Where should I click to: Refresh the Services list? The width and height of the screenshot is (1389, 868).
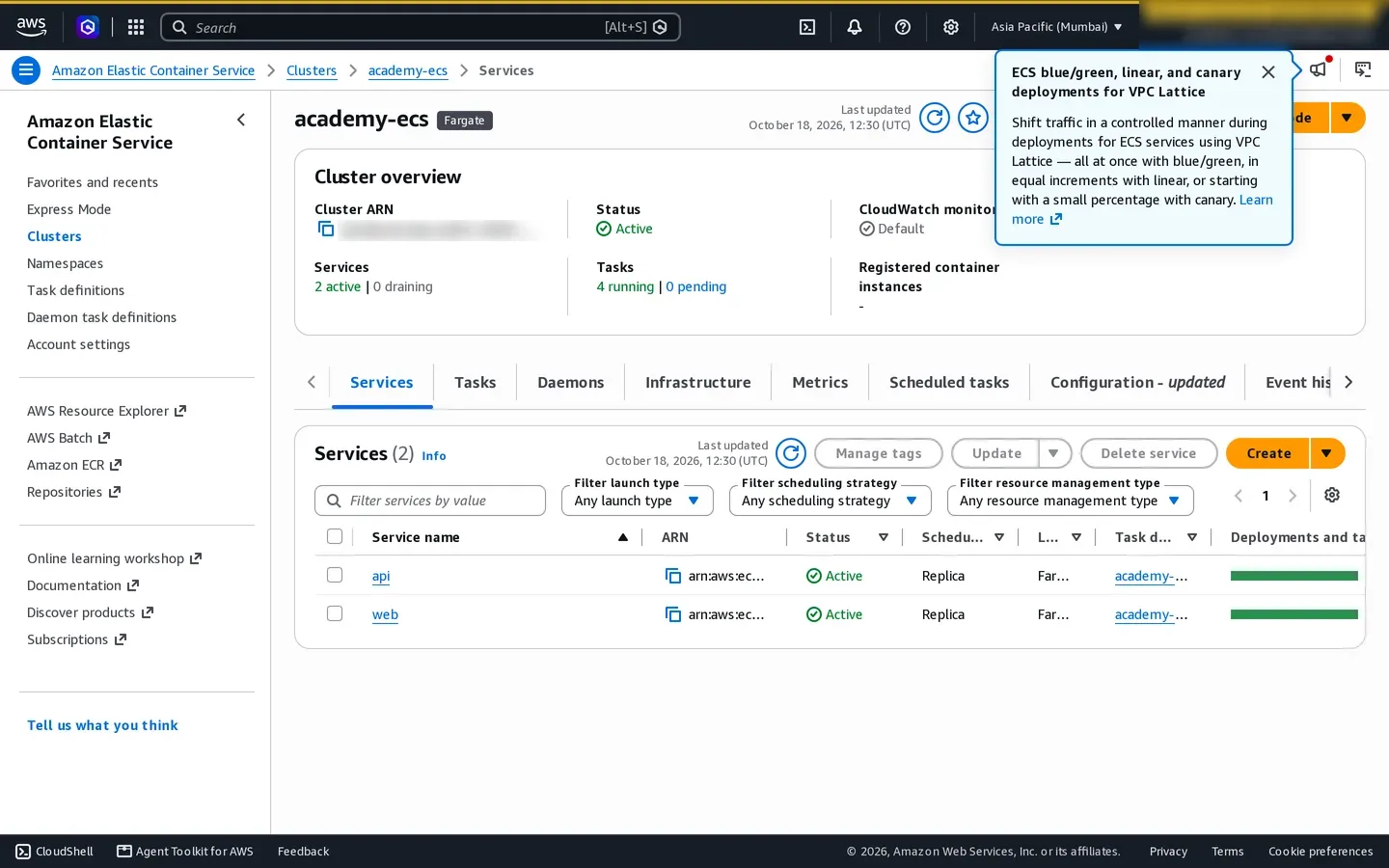click(x=791, y=453)
